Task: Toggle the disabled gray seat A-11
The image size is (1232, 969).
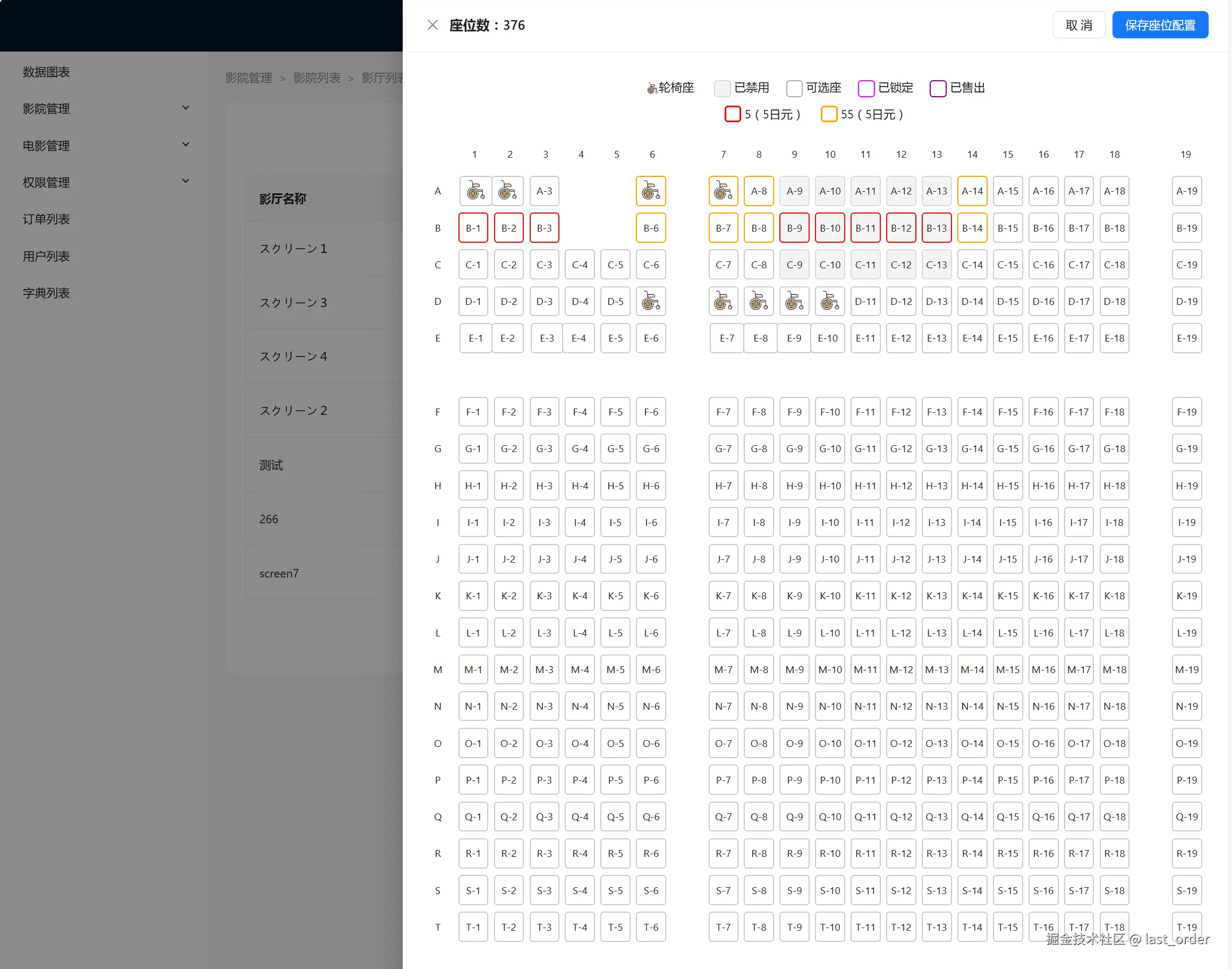Action: coord(865,191)
